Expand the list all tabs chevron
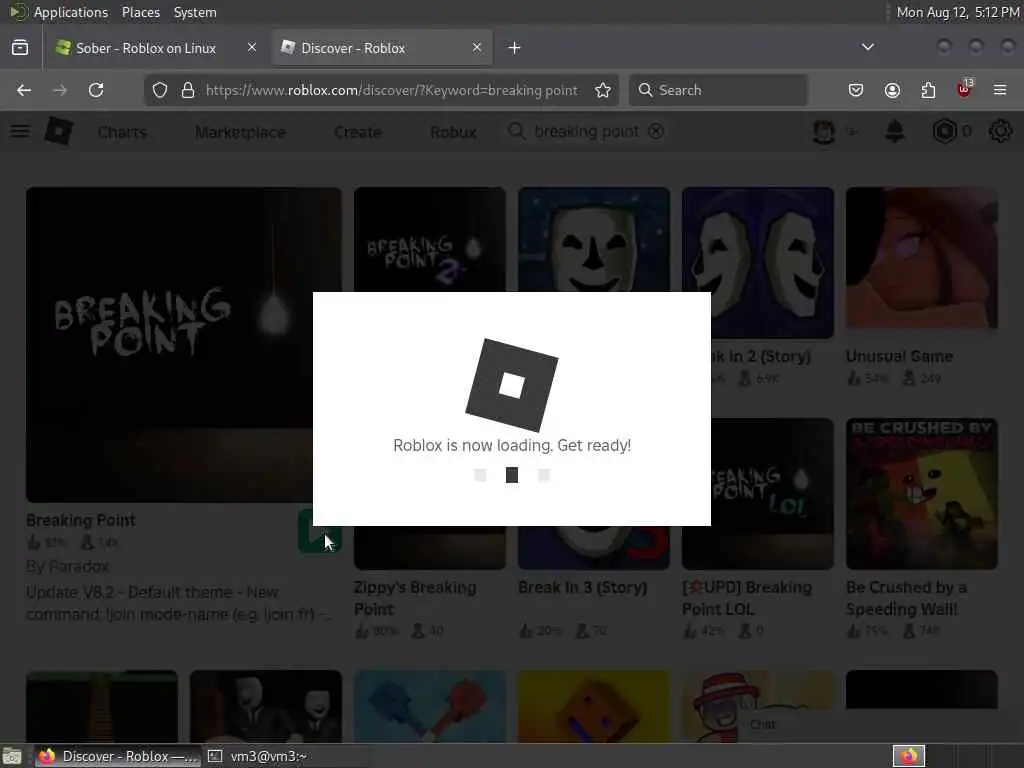The image size is (1024, 768). 868,47
